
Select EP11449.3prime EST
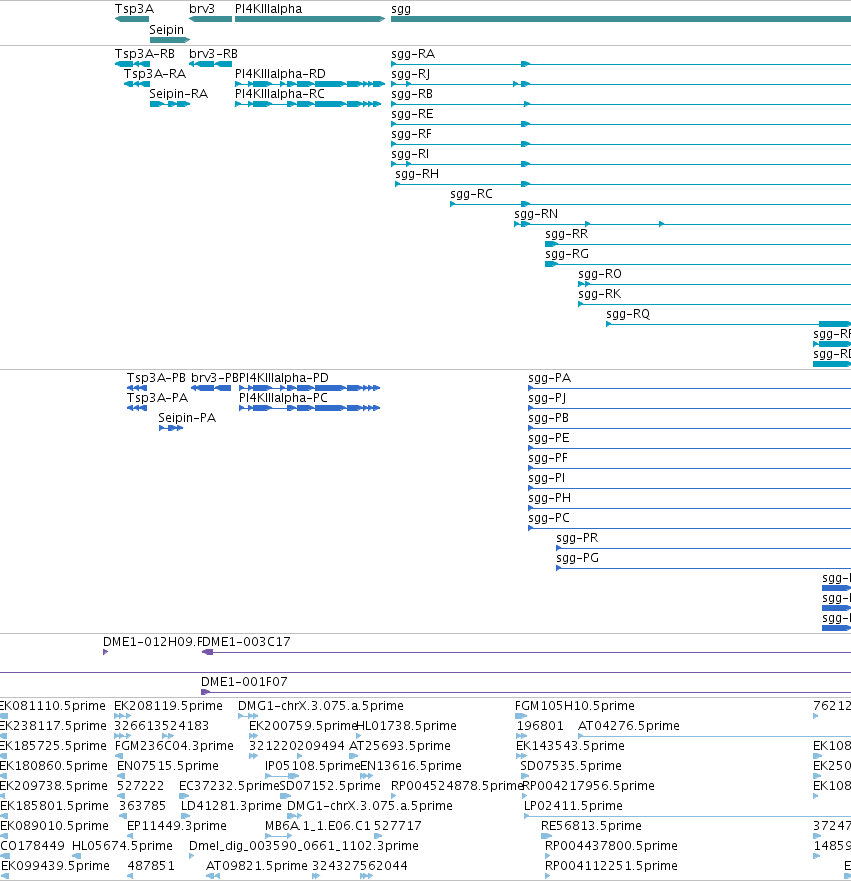point(130,836)
